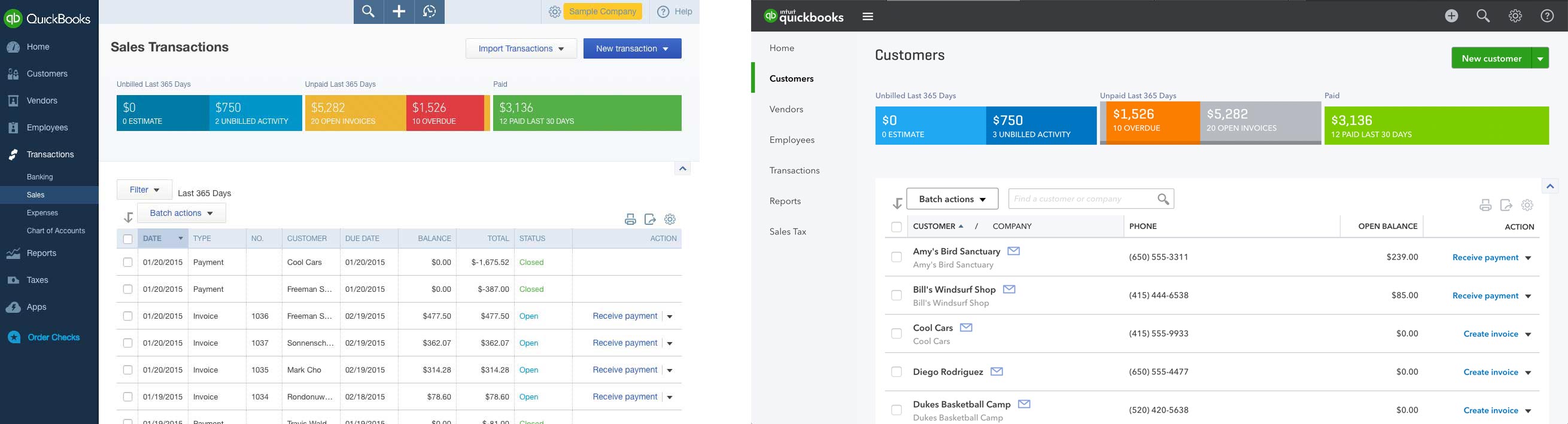Click the settings gear icon beside Sample Company

[555, 11]
